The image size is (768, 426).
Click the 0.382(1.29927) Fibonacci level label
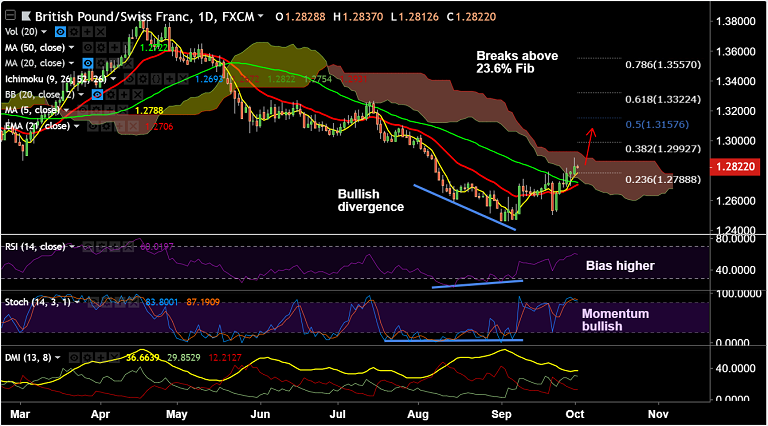point(663,149)
